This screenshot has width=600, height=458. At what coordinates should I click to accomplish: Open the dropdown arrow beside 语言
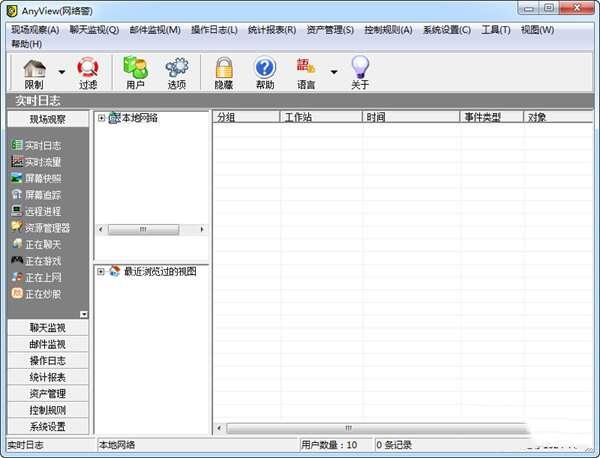point(334,72)
